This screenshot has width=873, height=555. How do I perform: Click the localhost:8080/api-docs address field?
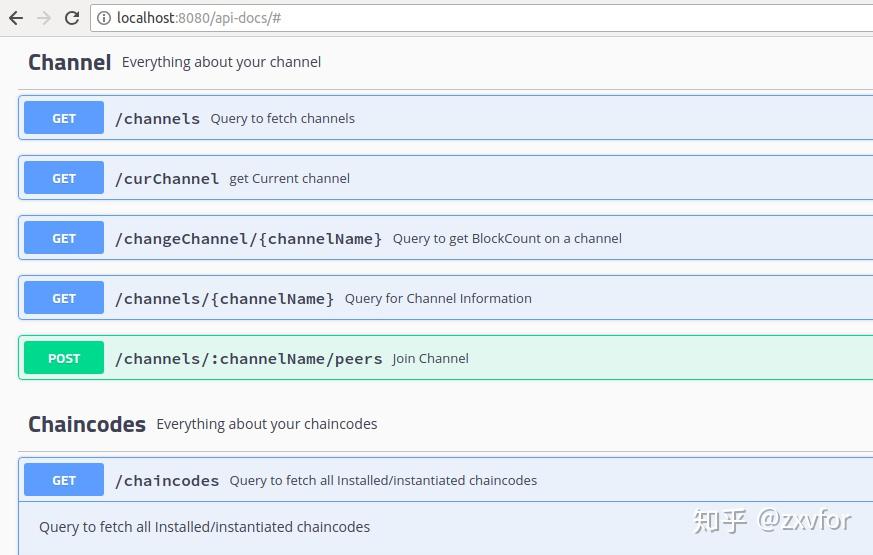coord(400,18)
